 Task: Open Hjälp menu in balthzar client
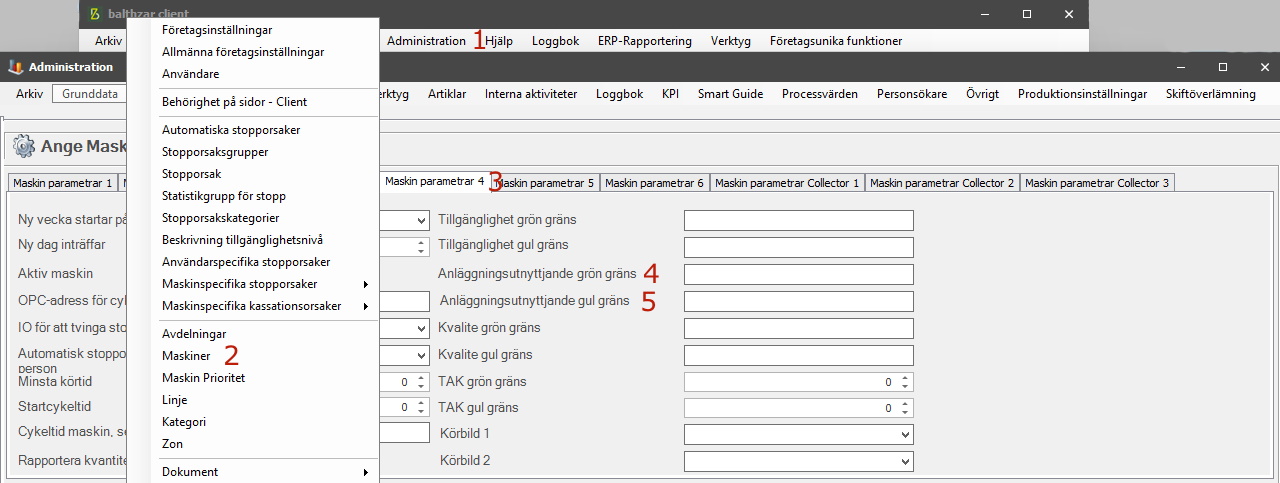tap(499, 41)
